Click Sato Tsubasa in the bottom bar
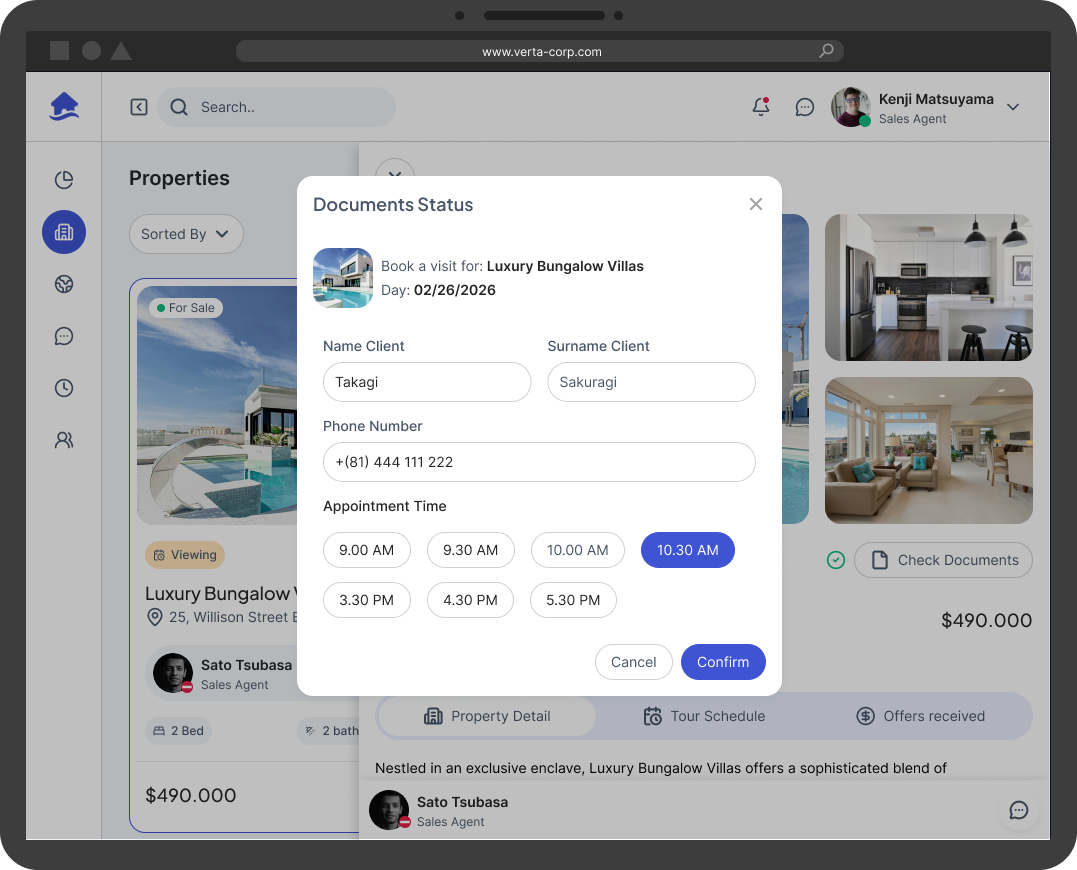Screen dimensions: 1077x870 [x=439, y=810]
